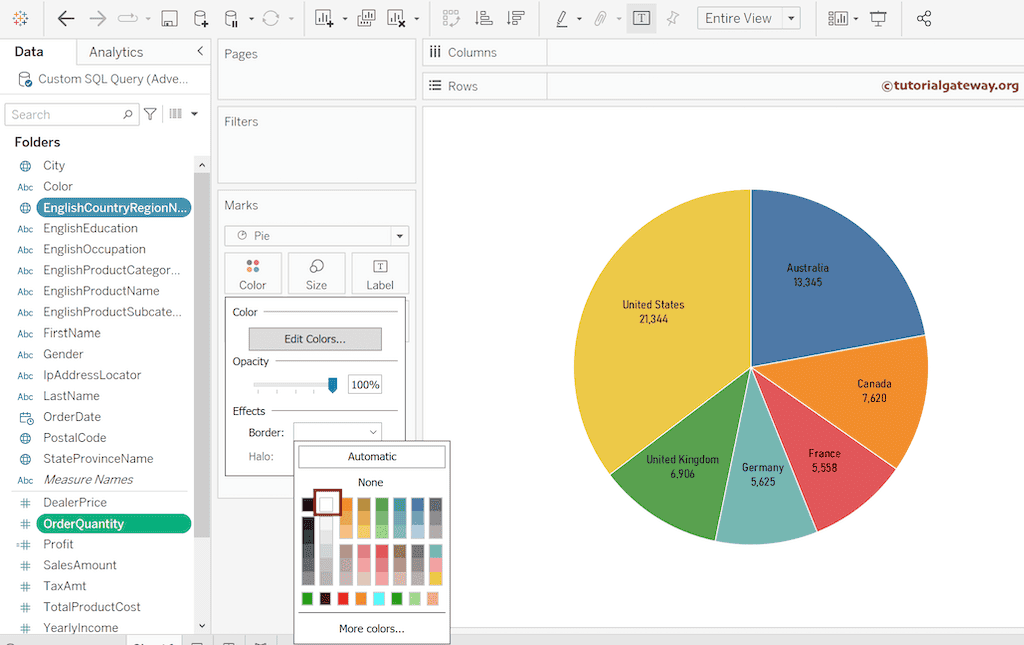Screen dimensions: 1024x645
Task: Open the Entire View fit dropdown
Action: pos(751,19)
